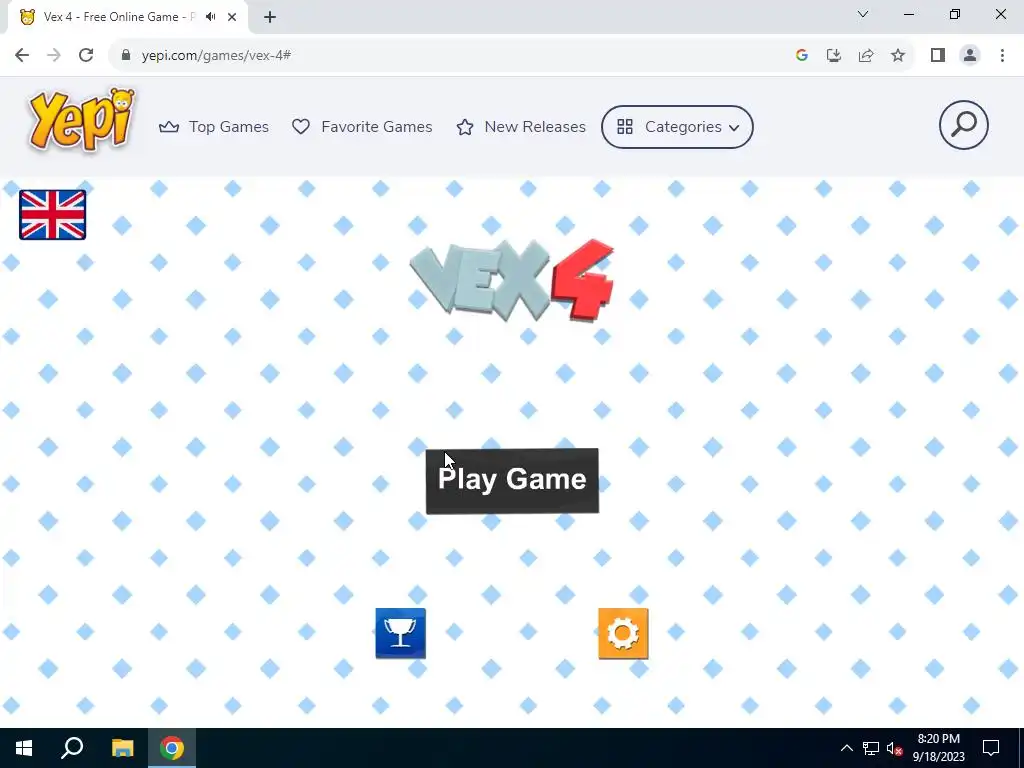Screen dimensions: 1024x768
Task: Show hidden system tray icons
Action: click(846, 748)
